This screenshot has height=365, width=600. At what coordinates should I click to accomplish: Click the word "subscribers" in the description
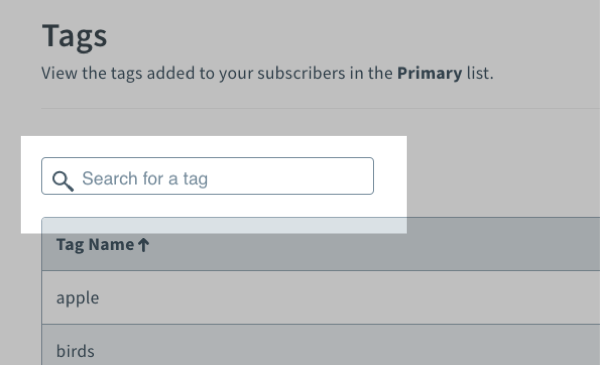tap(301, 73)
